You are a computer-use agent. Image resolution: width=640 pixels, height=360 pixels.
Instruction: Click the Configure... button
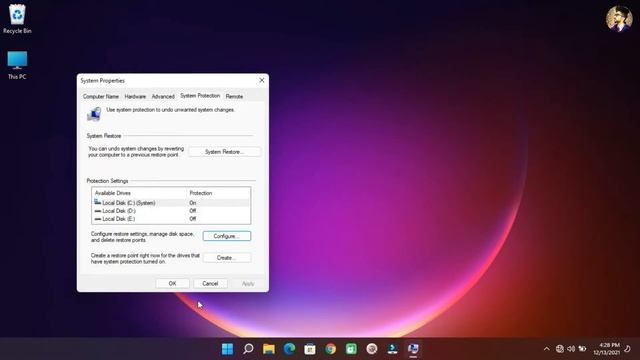click(227, 236)
